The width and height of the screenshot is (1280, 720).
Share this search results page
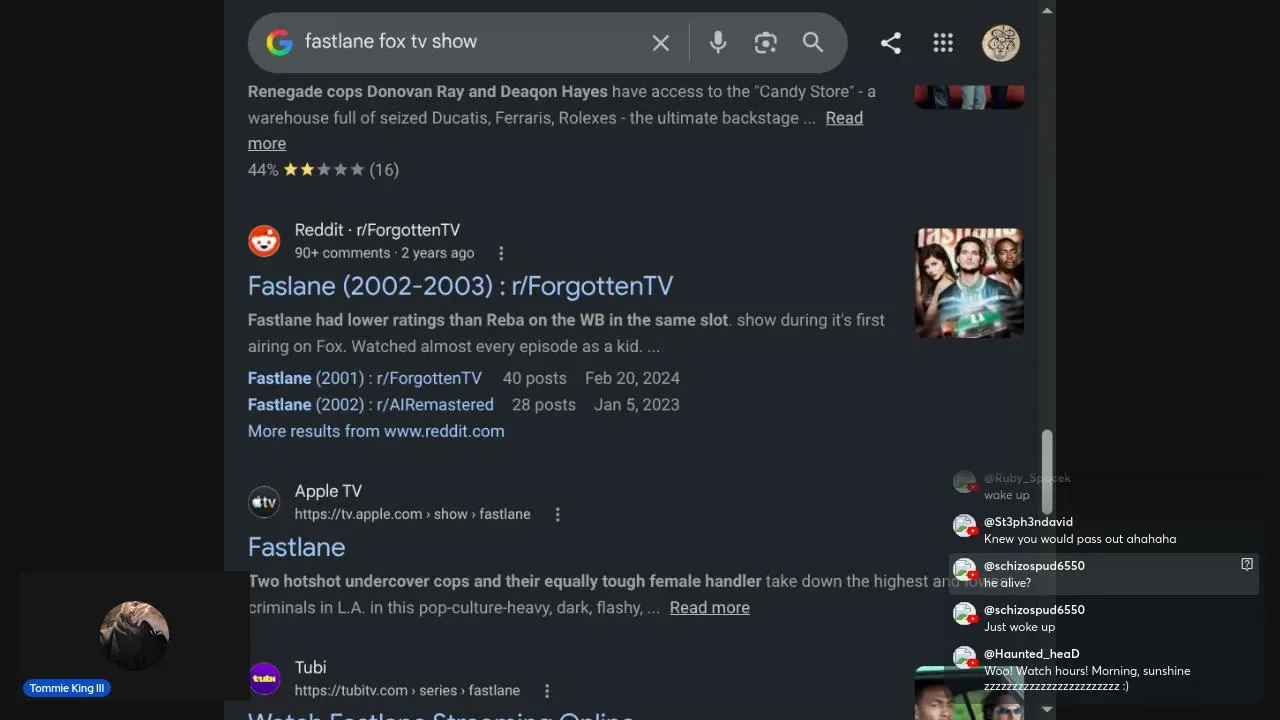tap(891, 42)
